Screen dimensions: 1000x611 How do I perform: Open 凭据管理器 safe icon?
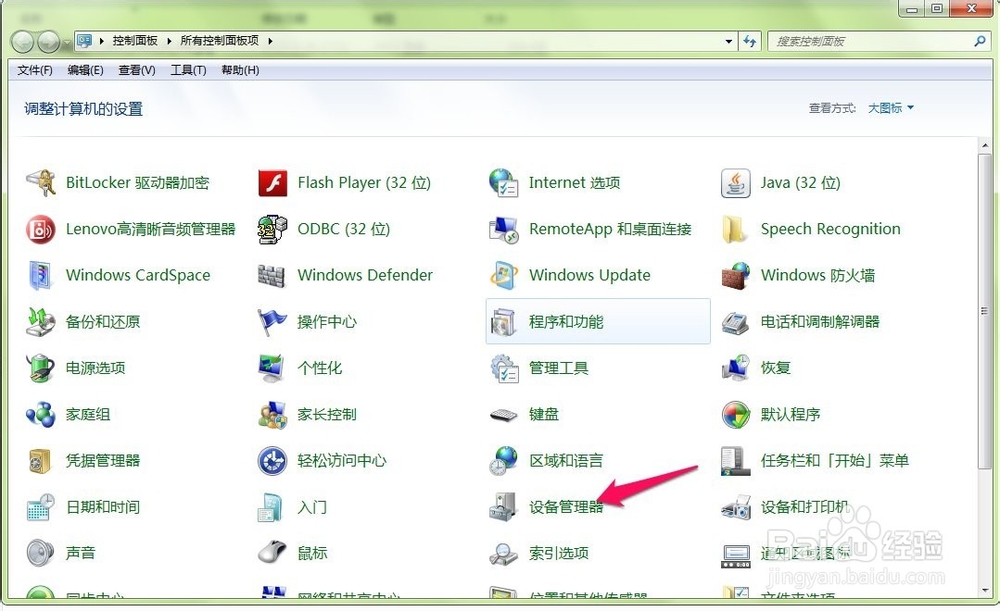[41, 460]
